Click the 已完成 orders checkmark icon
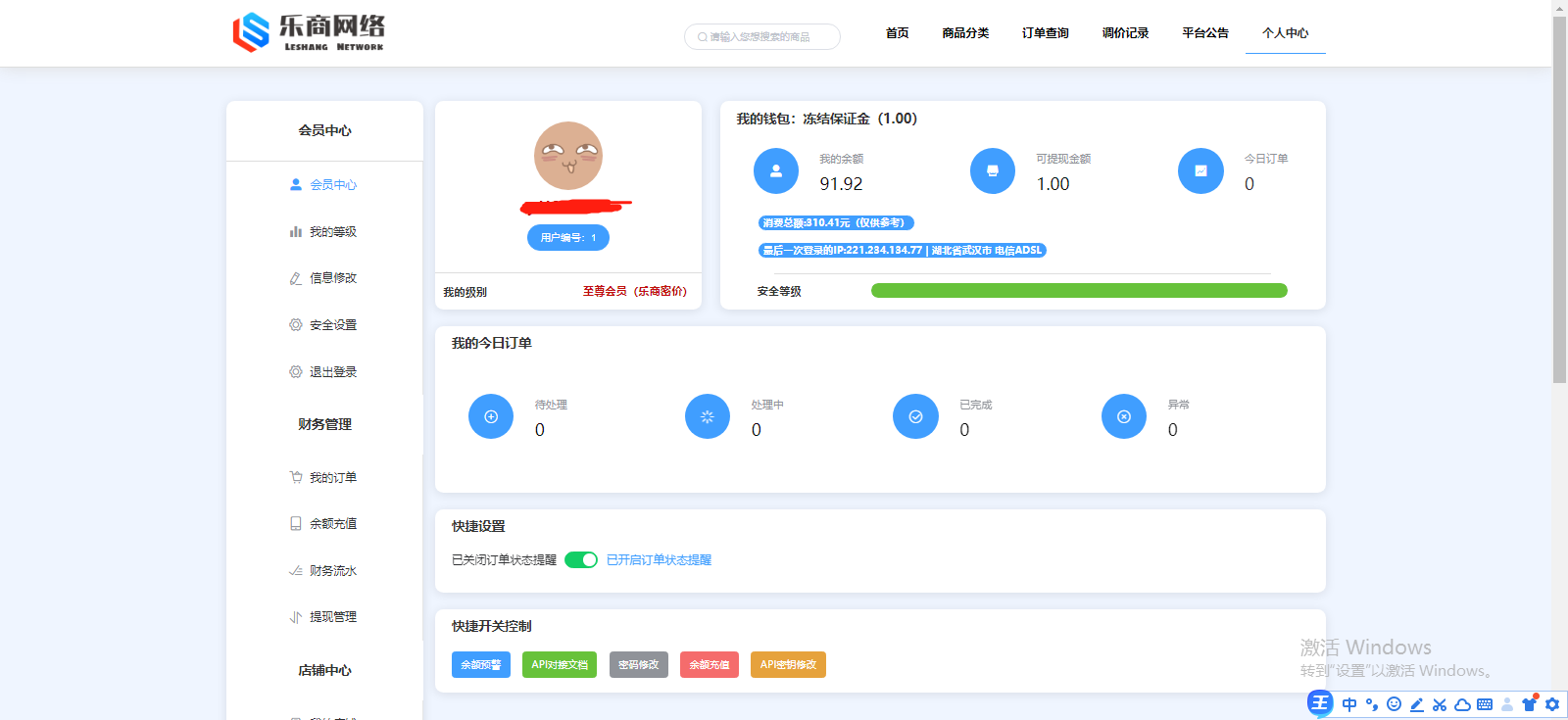Viewport: 1568px width, 720px height. 915,417
